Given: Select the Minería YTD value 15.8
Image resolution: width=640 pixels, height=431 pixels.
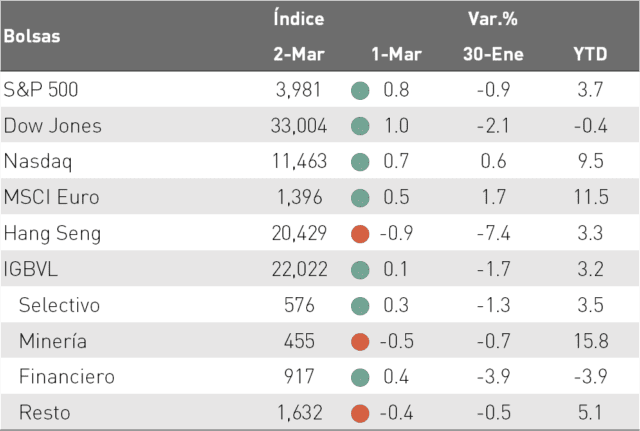Looking at the screenshot, I should click(591, 341).
